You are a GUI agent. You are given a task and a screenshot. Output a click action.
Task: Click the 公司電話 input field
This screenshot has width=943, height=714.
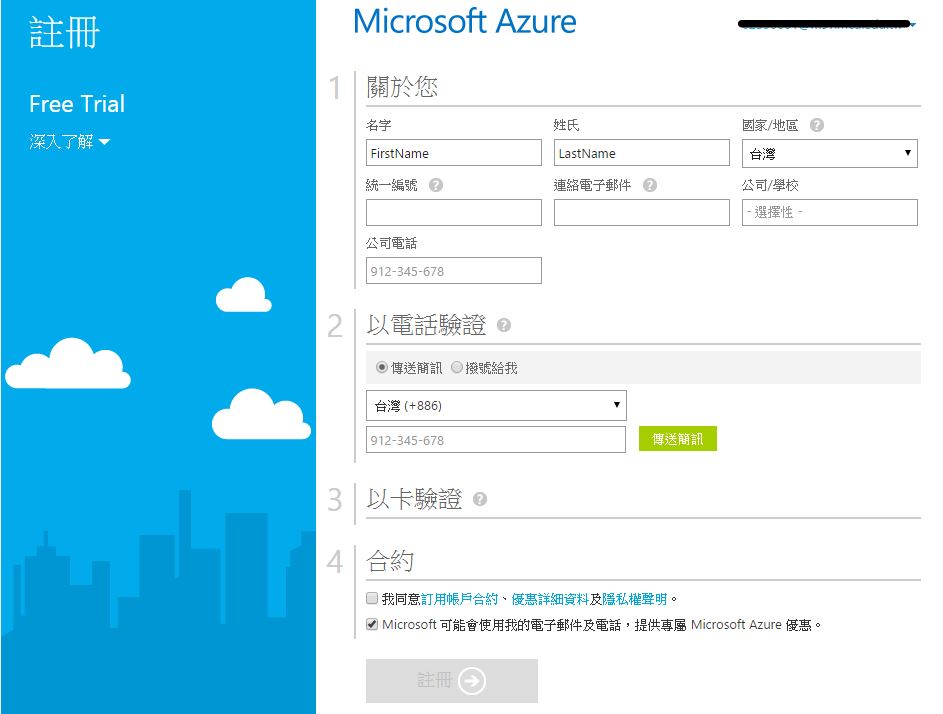click(x=453, y=271)
